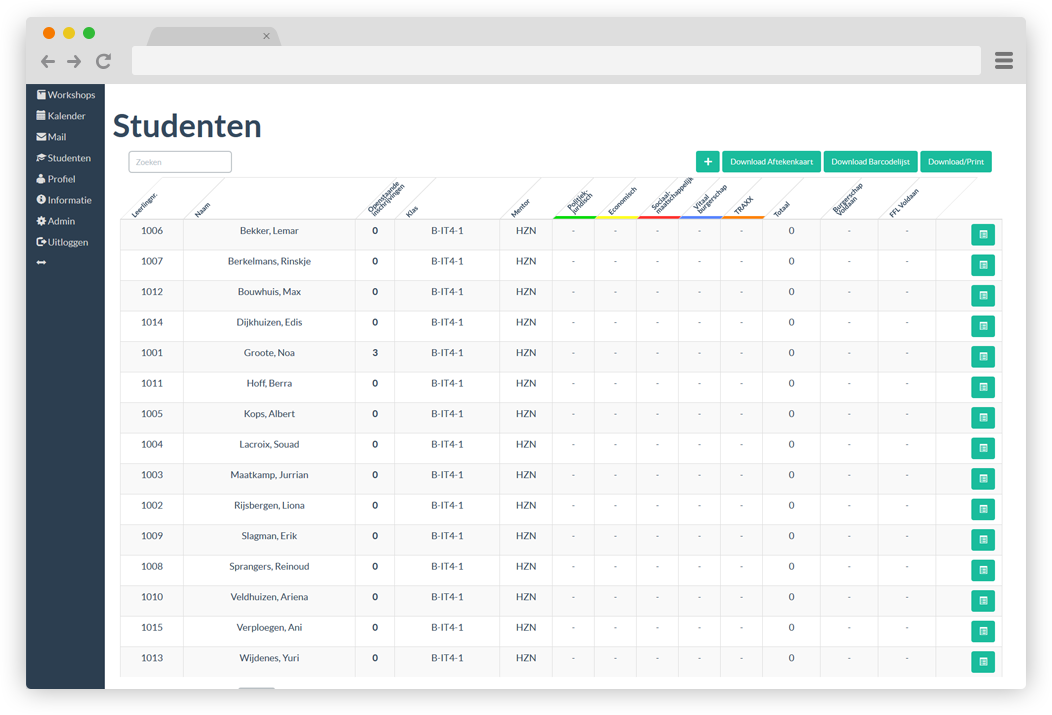Open Informatie in the sidebar
Image resolution: width=1052 pixels, height=715 pixels.
pos(64,200)
